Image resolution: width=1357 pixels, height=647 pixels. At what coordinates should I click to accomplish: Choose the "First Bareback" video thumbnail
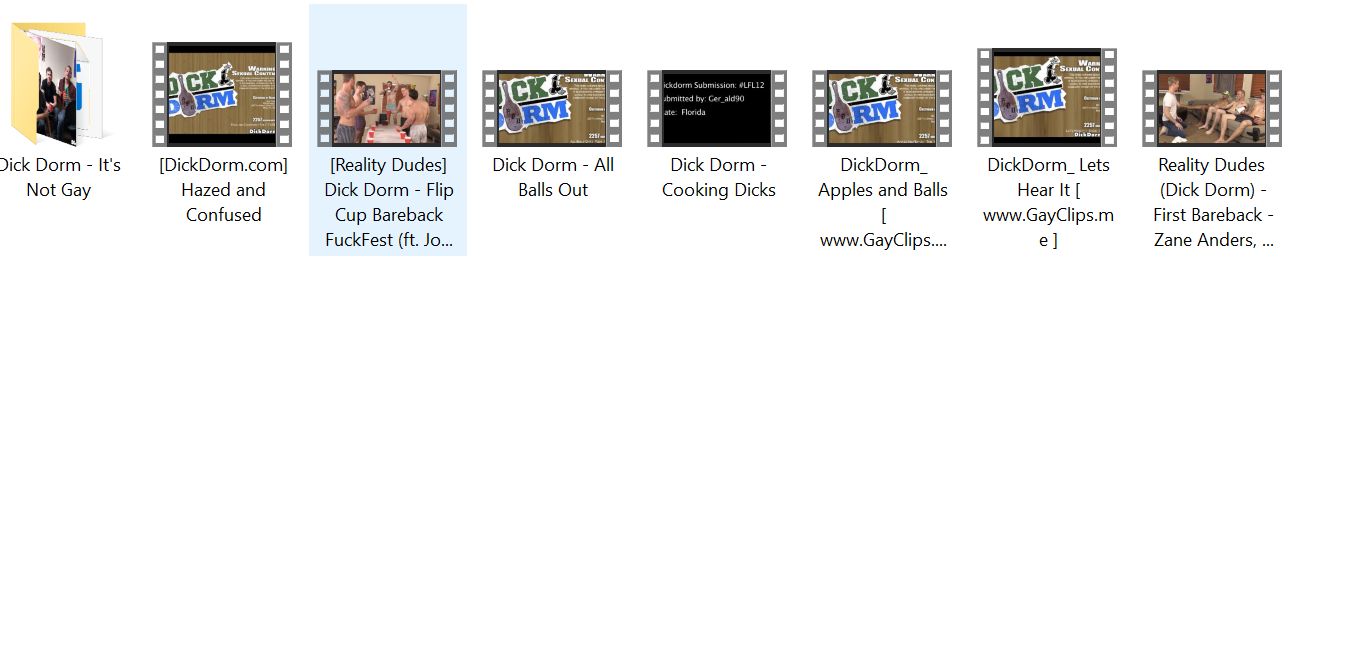point(1212,108)
